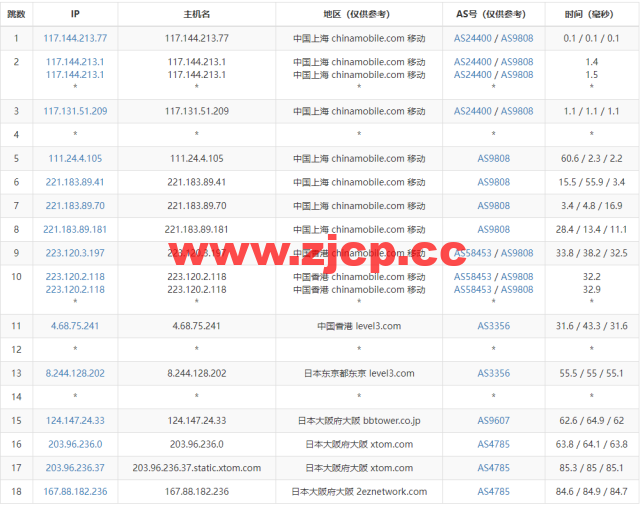Open the AS24400 link in hop 3 row
Screen dimensions: 640x507
[473, 111]
